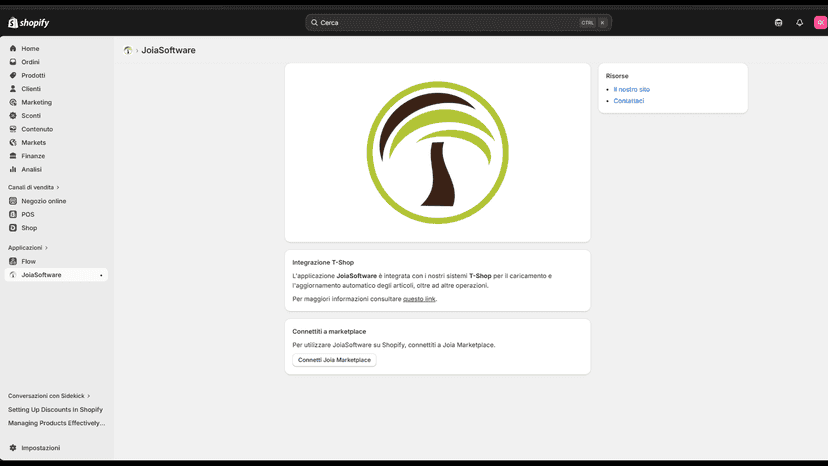Screen dimensions: 828x466
Task: Click the large JoiaSoftware tree logo
Action: (x=438, y=153)
